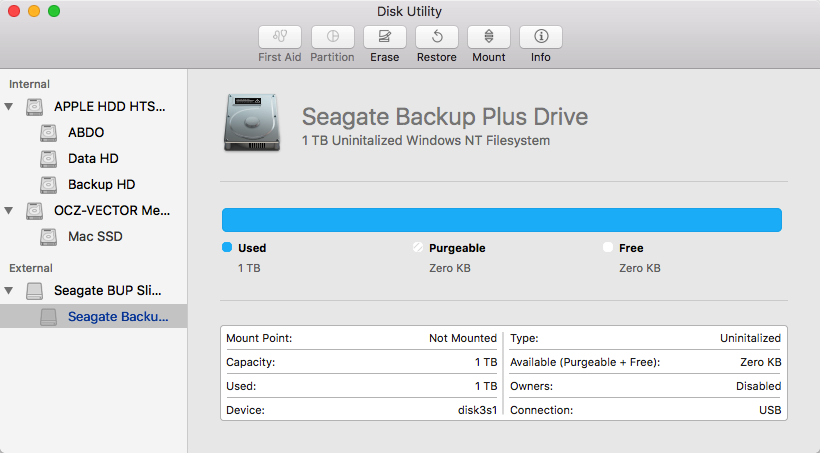Click the Capacity 1 TB value
Viewport: 820px width, 453px height.
coord(486,362)
